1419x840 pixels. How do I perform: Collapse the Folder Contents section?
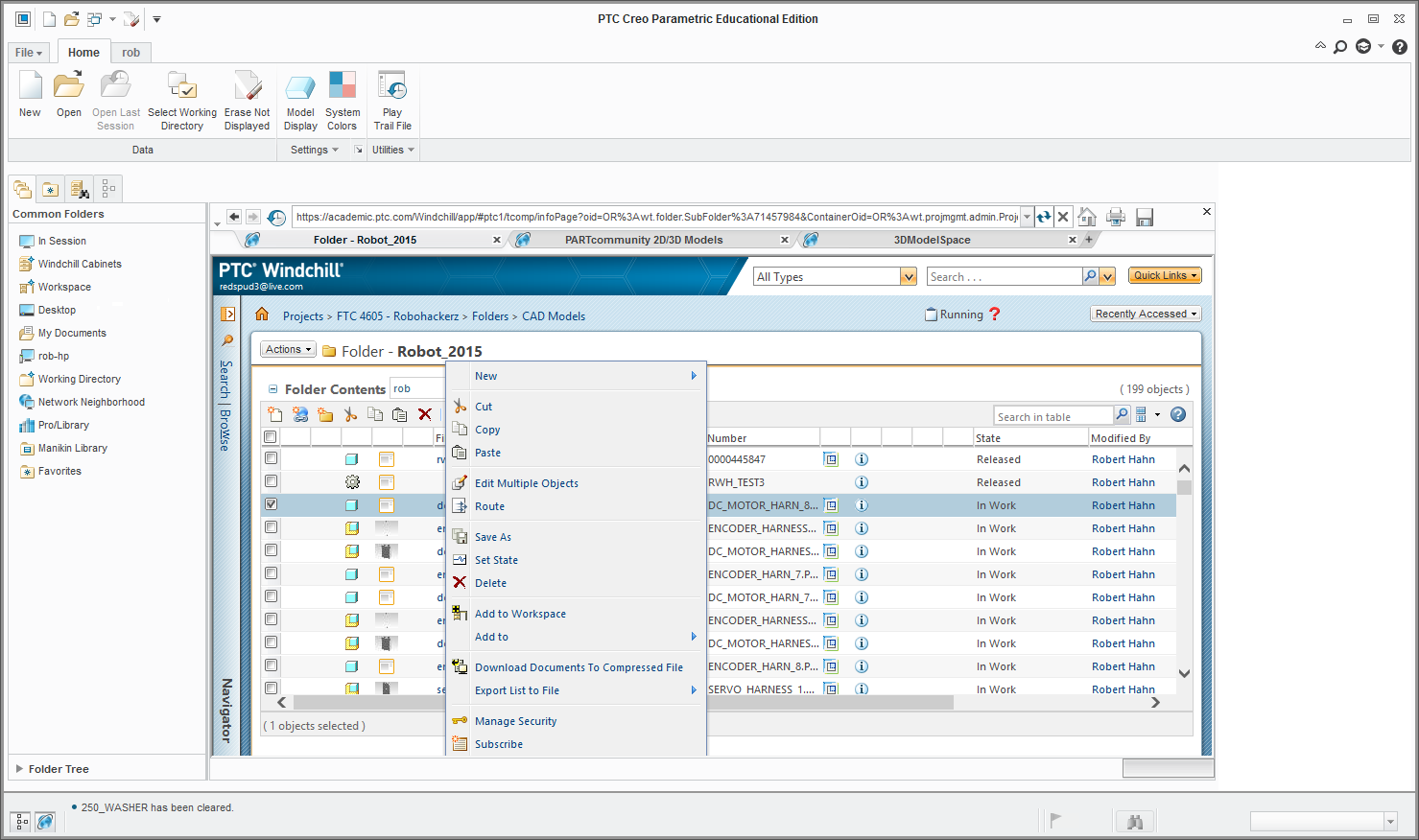point(273,389)
